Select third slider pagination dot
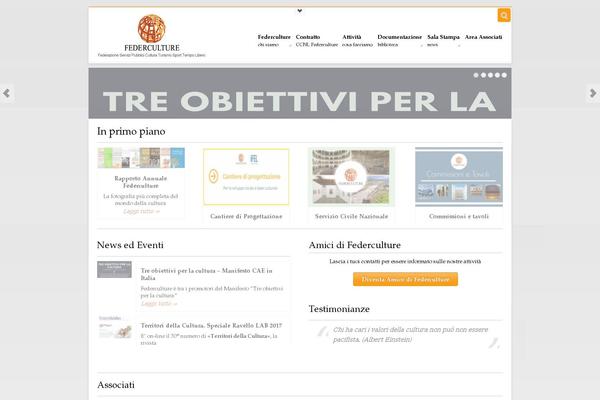The image size is (600, 400). tap(490, 75)
